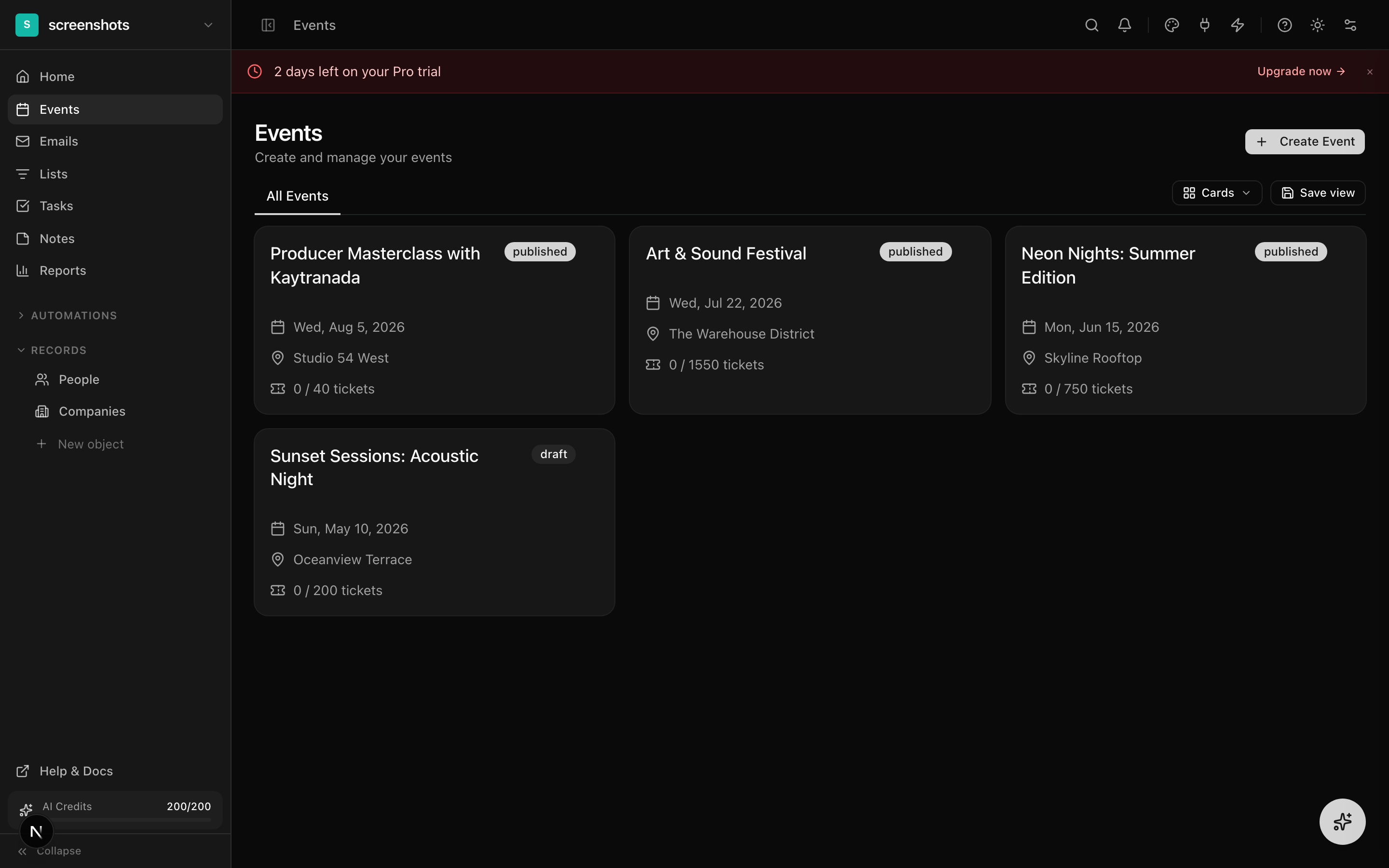Open Art & Sound Festival card title
Viewport: 1389px width, 868px height.
click(726, 253)
